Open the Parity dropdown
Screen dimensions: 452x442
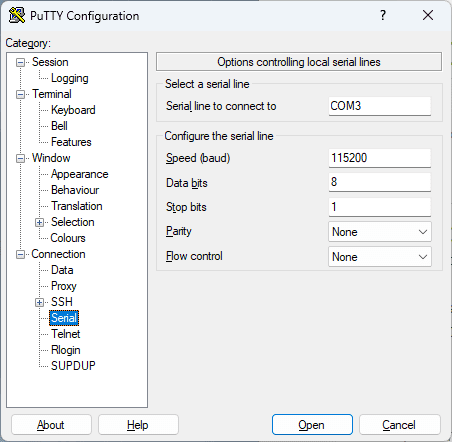[380, 232]
